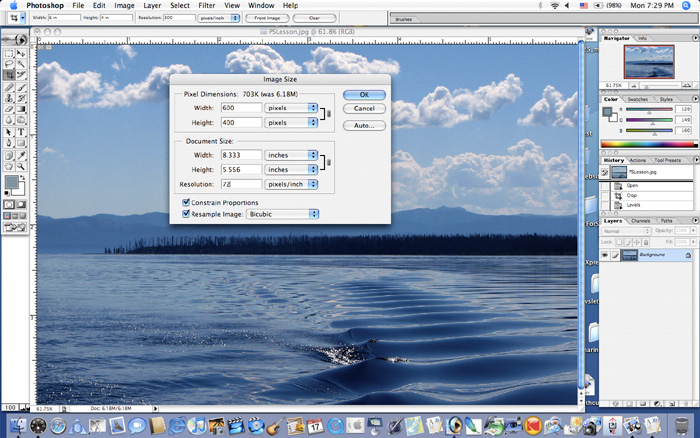Screen dimensions: 700x438
Task: Open the History palette menu arrow
Action: pos(696,160)
